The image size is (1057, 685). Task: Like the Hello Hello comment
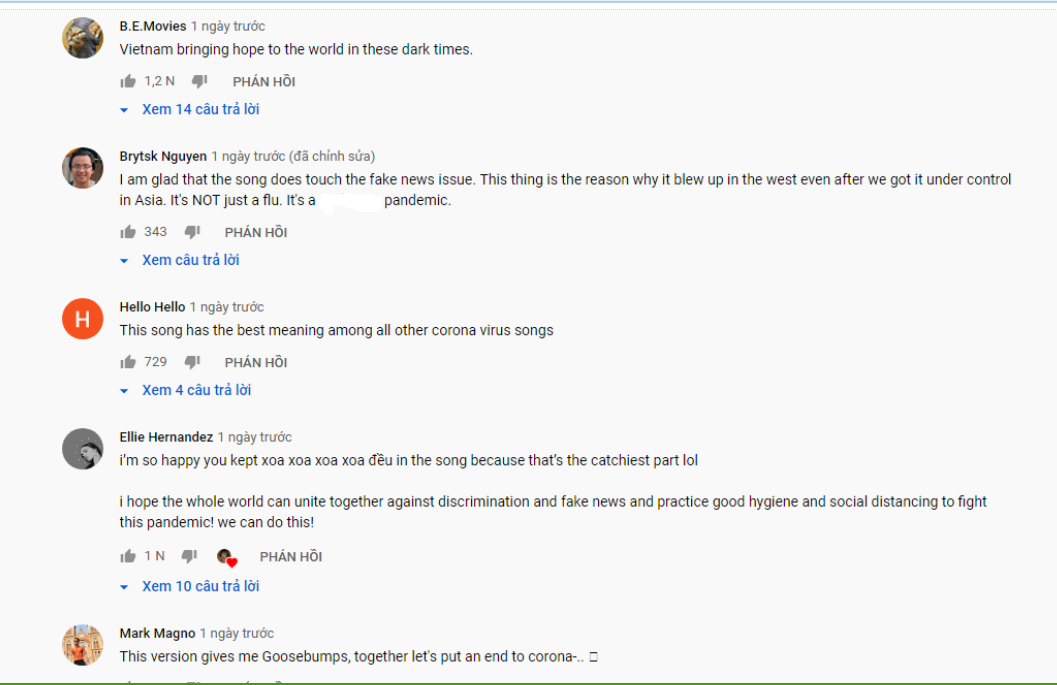point(127,362)
